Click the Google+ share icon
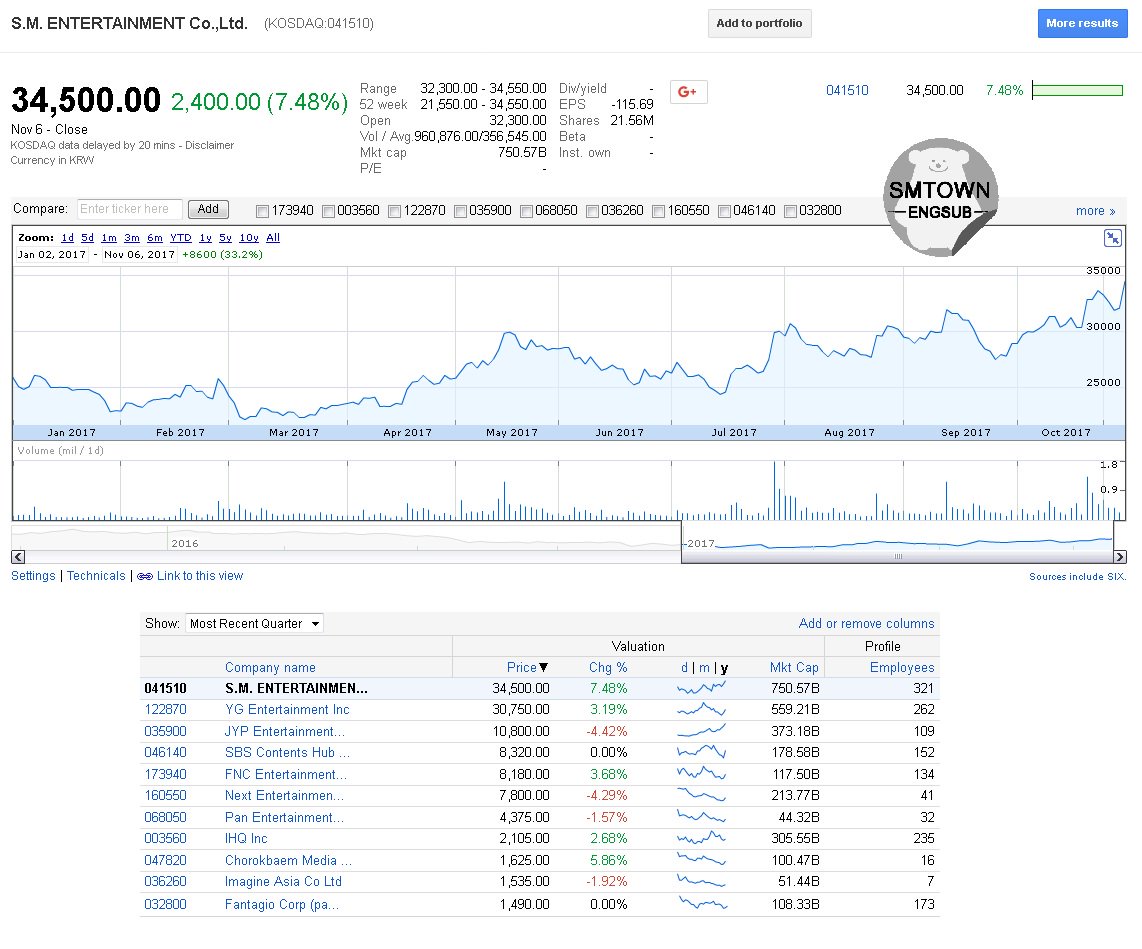 click(x=688, y=92)
